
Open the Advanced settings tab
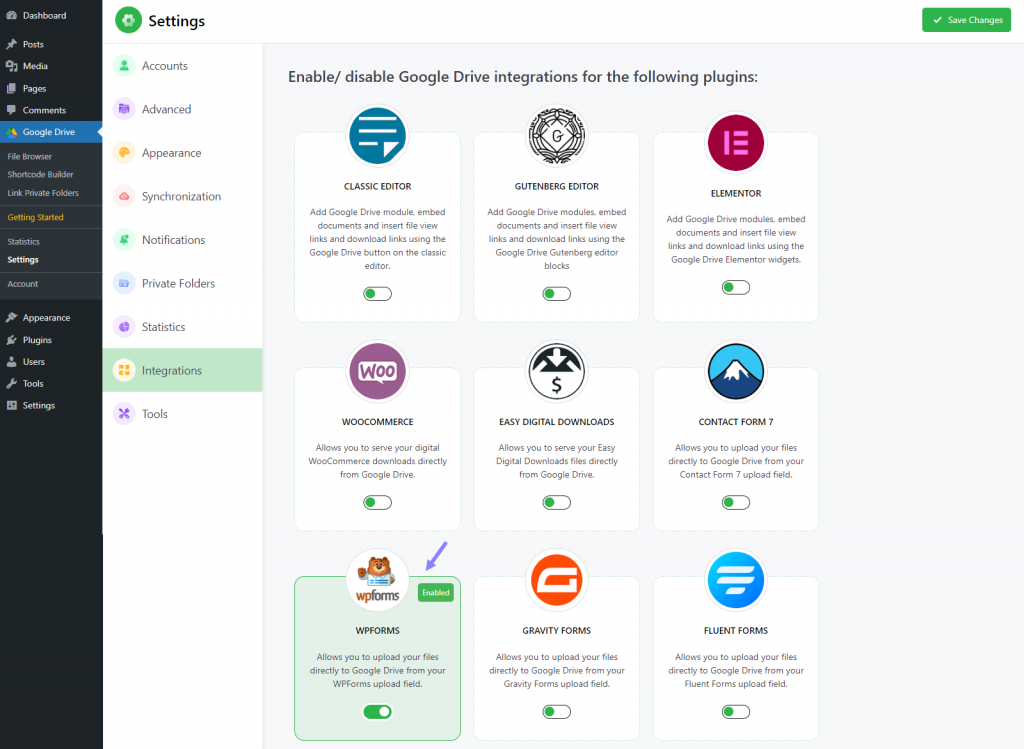click(183, 109)
